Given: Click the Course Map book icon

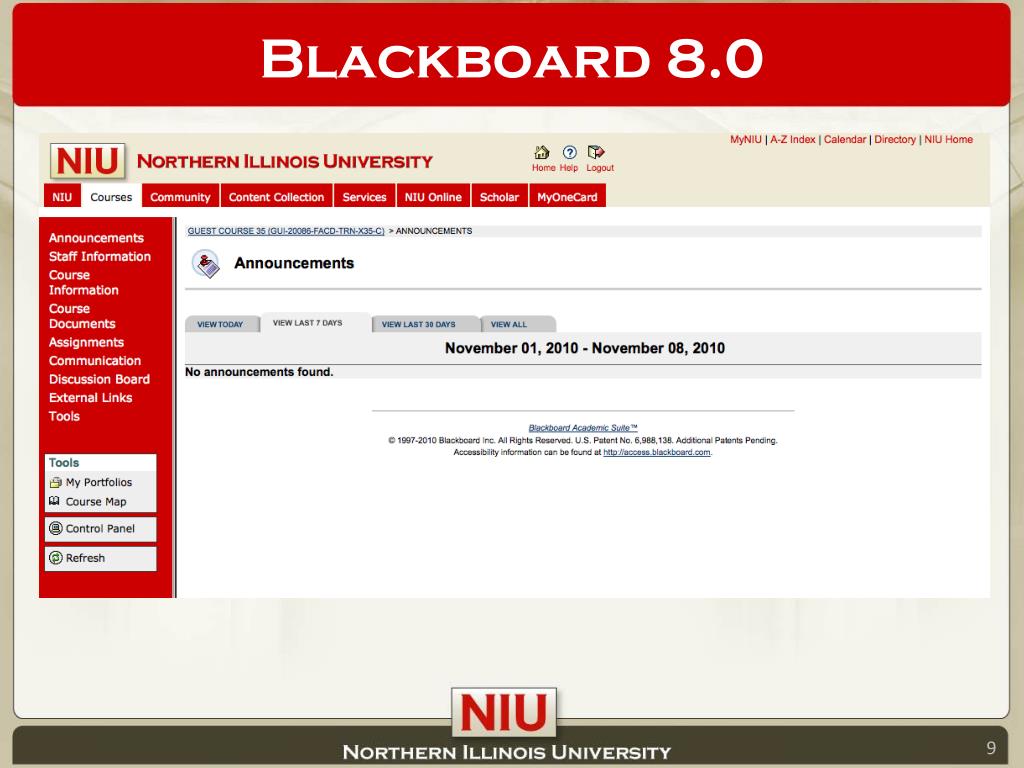Looking at the screenshot, I should click(x=55, y=502).
